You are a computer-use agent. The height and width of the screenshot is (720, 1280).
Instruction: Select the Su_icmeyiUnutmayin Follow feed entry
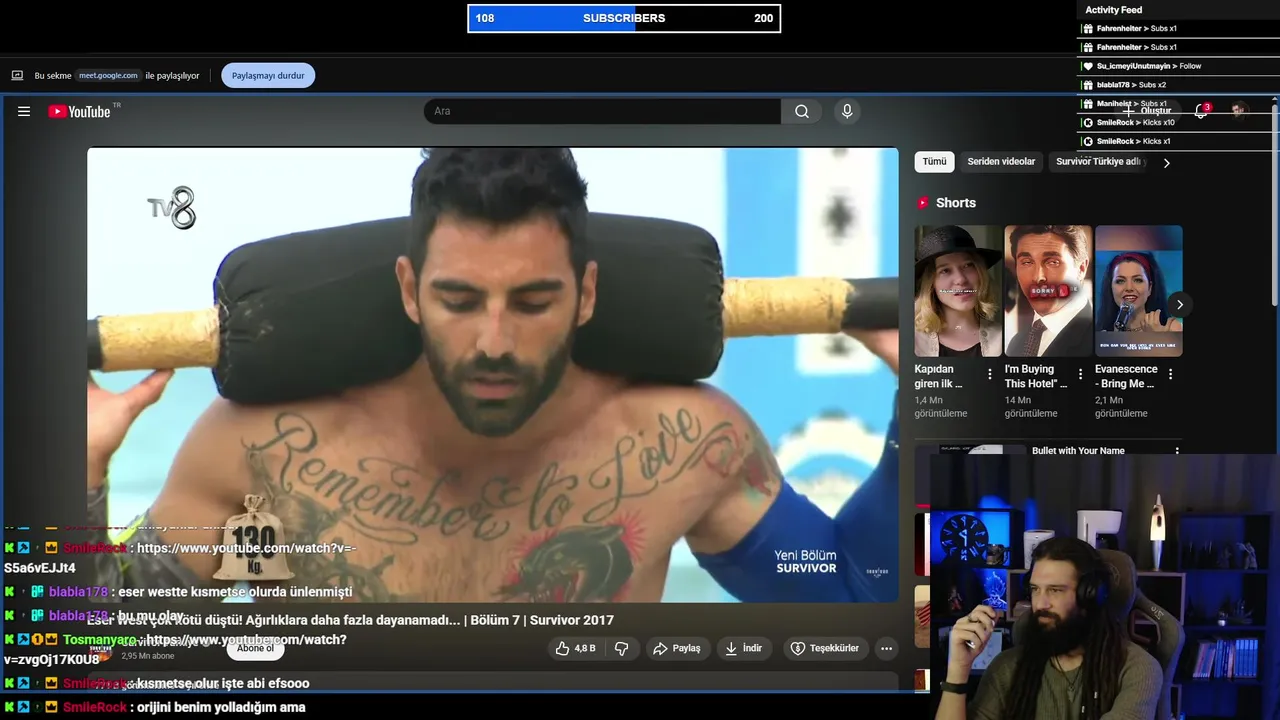[x=1178, y=66]
